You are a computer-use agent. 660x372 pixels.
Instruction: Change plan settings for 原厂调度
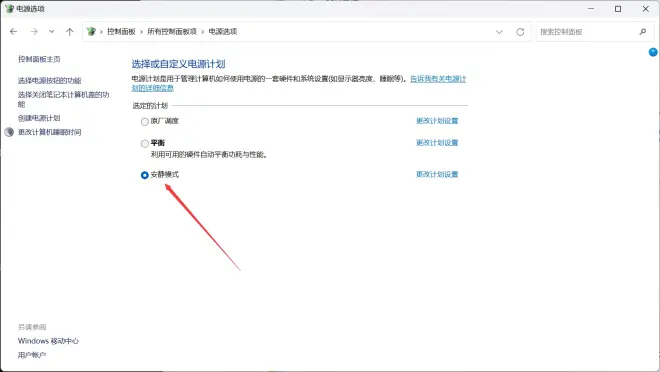[437, 121]
